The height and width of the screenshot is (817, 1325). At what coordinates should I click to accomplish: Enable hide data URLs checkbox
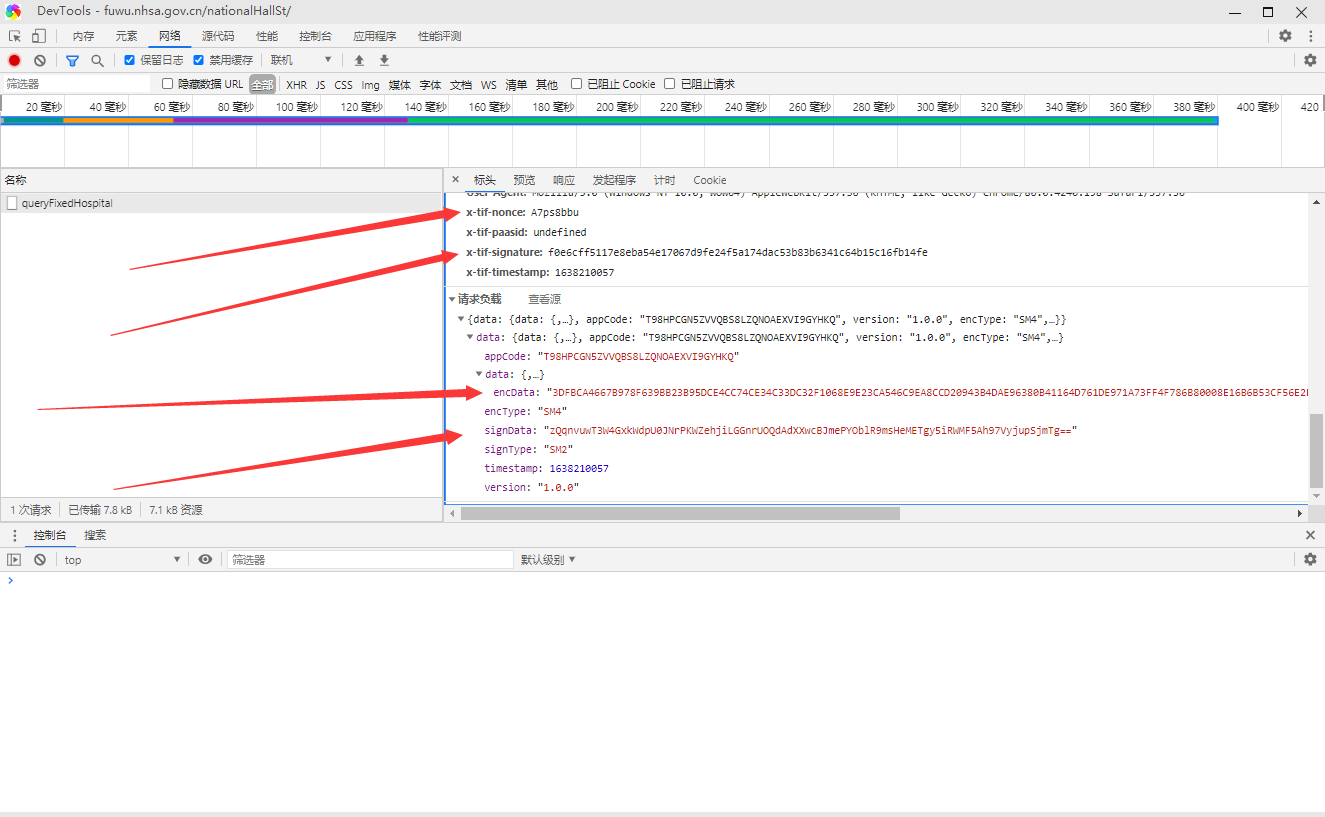(x=168, y=84)
